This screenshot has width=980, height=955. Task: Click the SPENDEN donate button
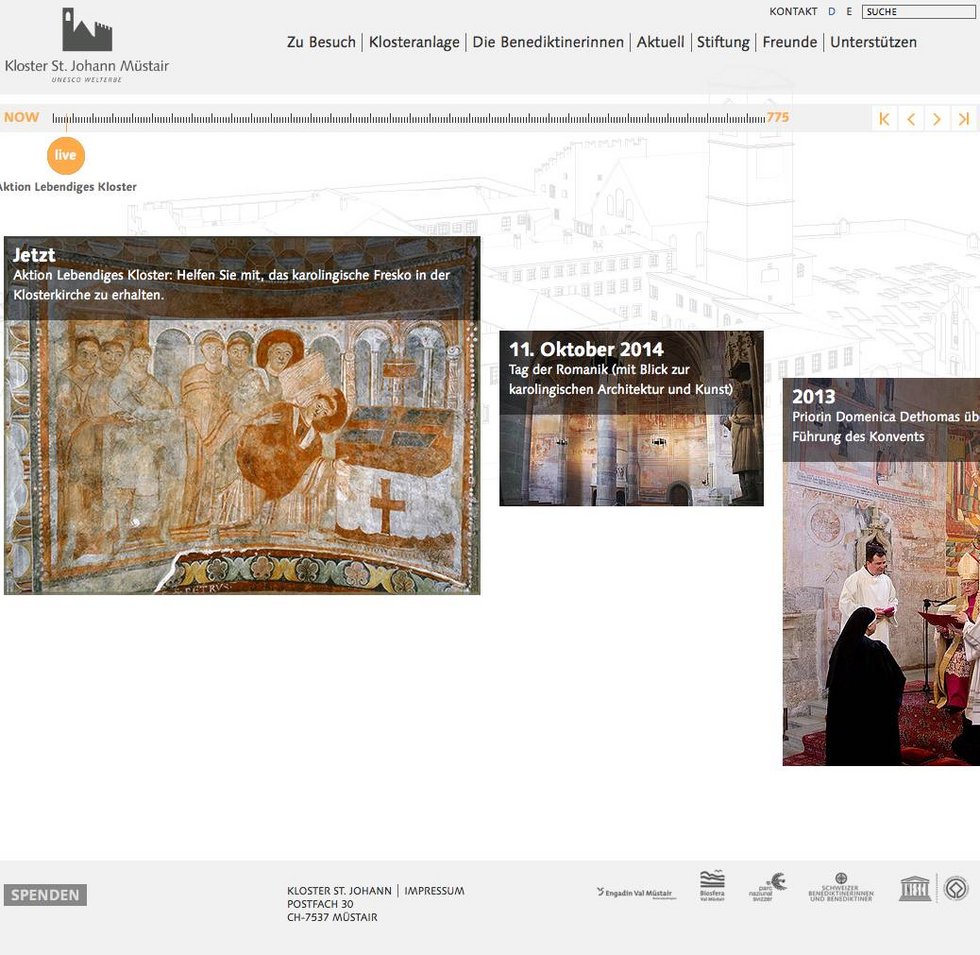[x=45, y=895]
